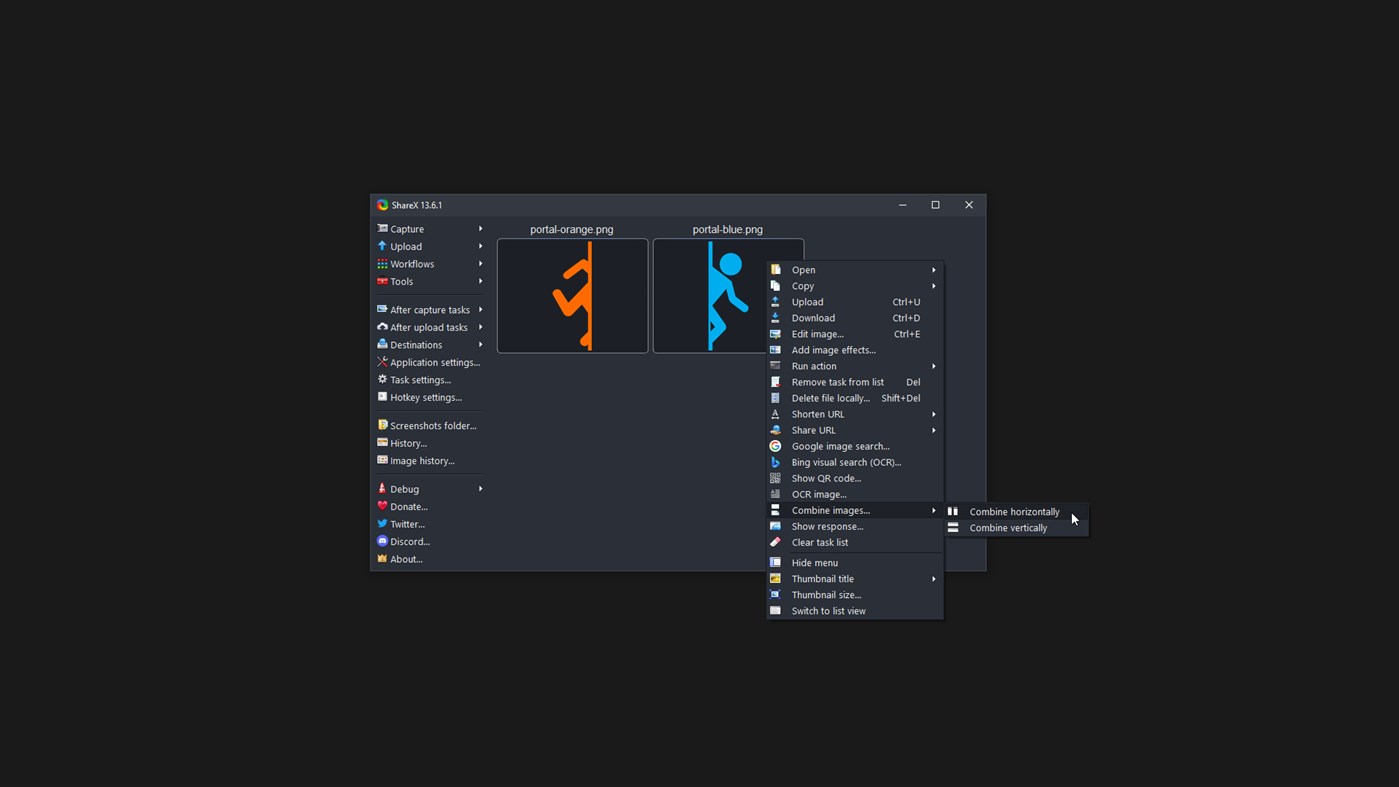Select the Edit image icon
Screen dimensions: 1399x787
coord(775,334)
